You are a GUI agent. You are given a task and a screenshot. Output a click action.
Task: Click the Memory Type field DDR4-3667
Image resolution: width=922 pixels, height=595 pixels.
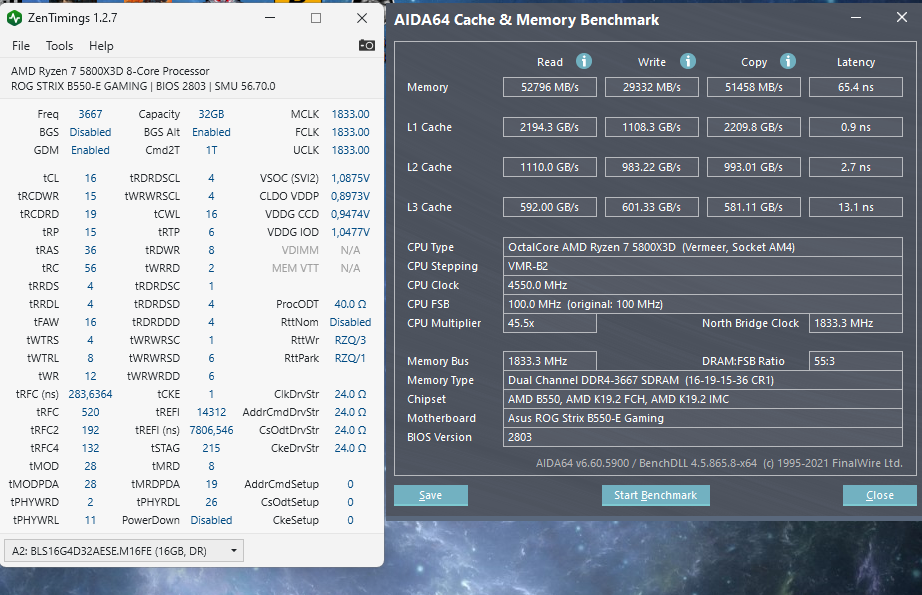[703, 380]
